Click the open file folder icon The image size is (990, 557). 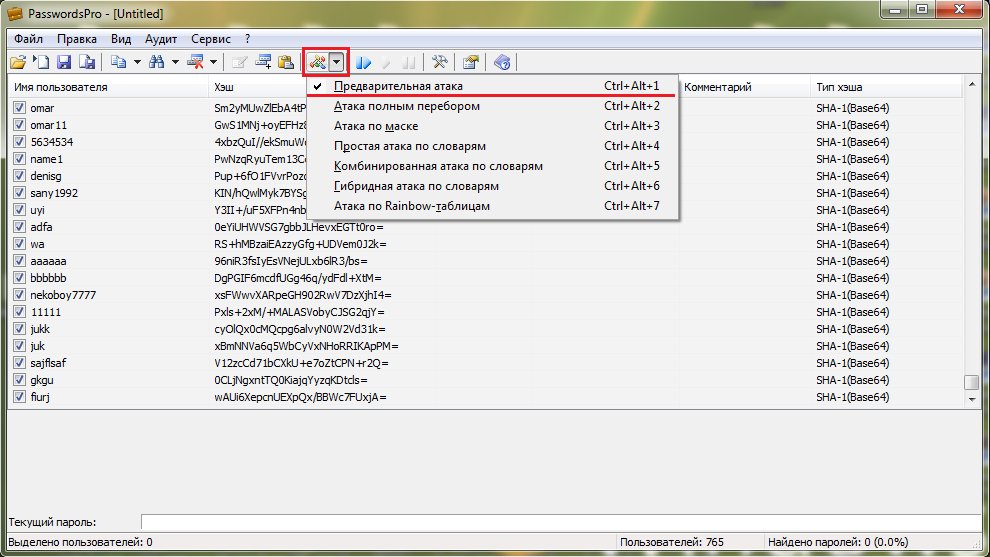click(x=18, y=63)
